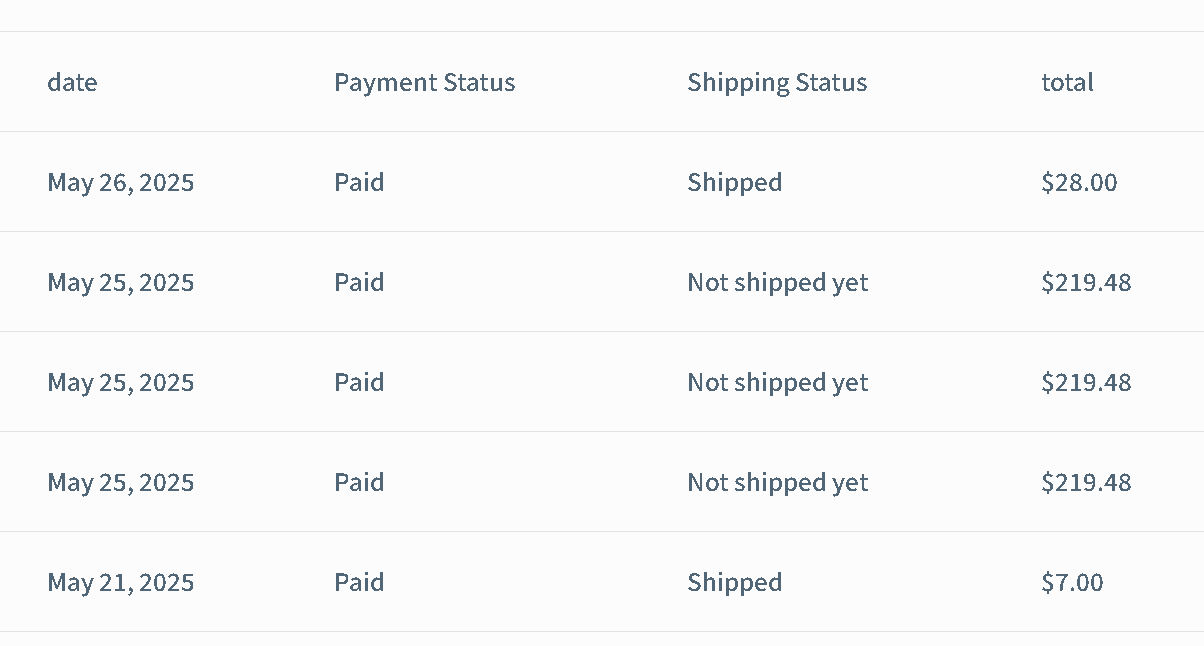Click the last May 25, 2025 date
The image size is (1204, 646).
coord(120,482)
